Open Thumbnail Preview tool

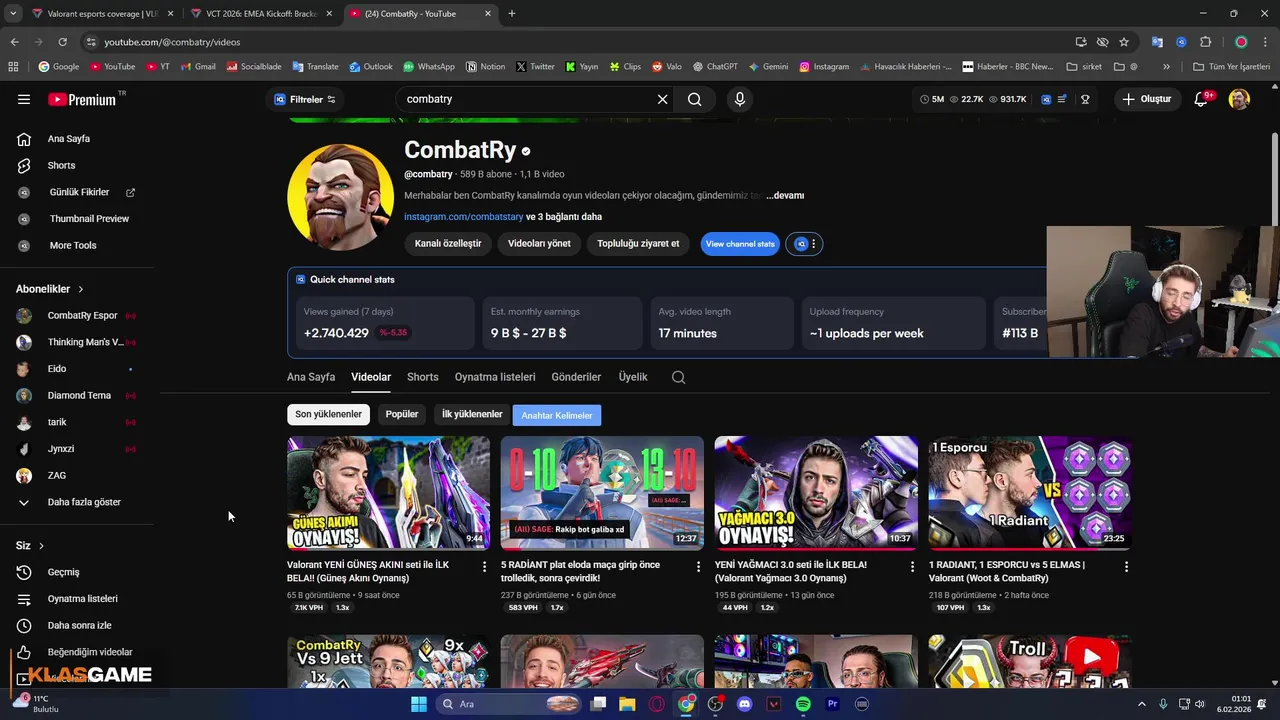[x=89, y=219]
